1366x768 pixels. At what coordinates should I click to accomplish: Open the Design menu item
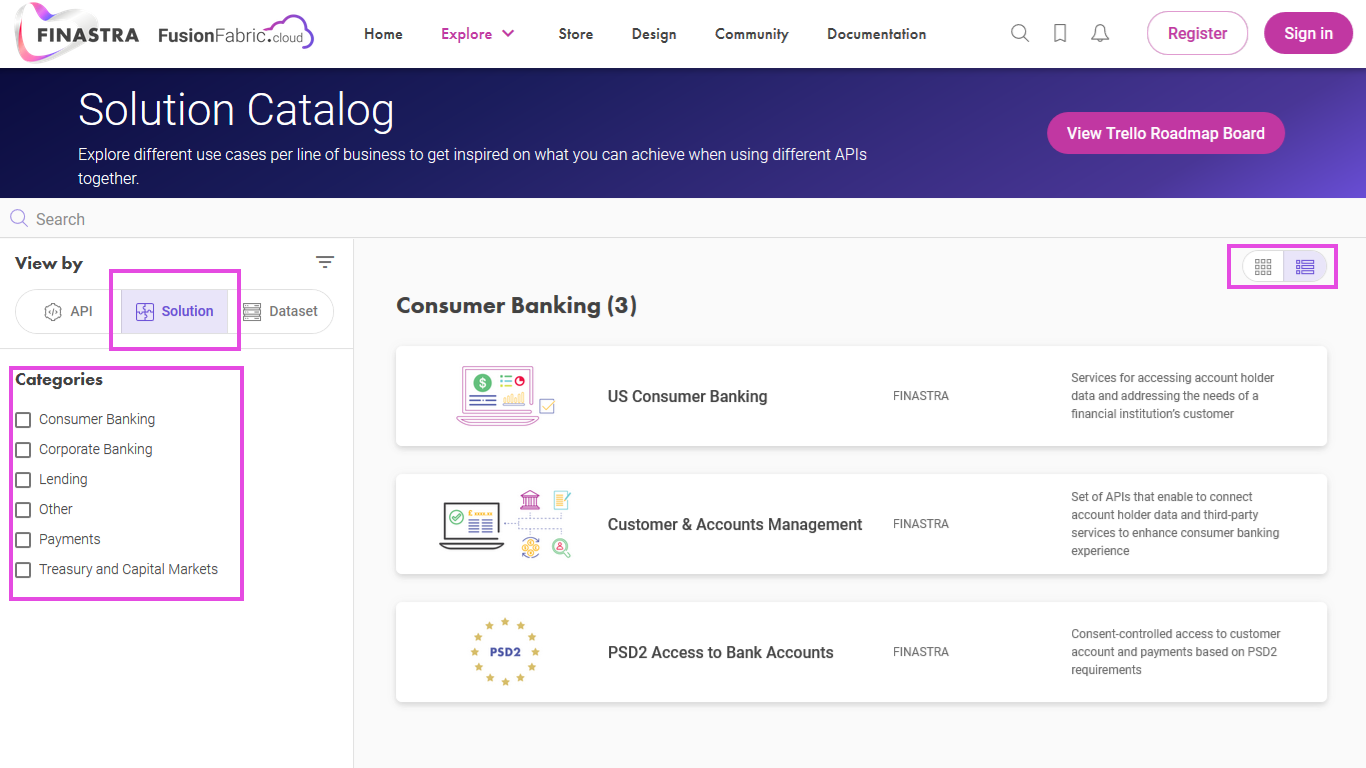(x=654, y=34)
